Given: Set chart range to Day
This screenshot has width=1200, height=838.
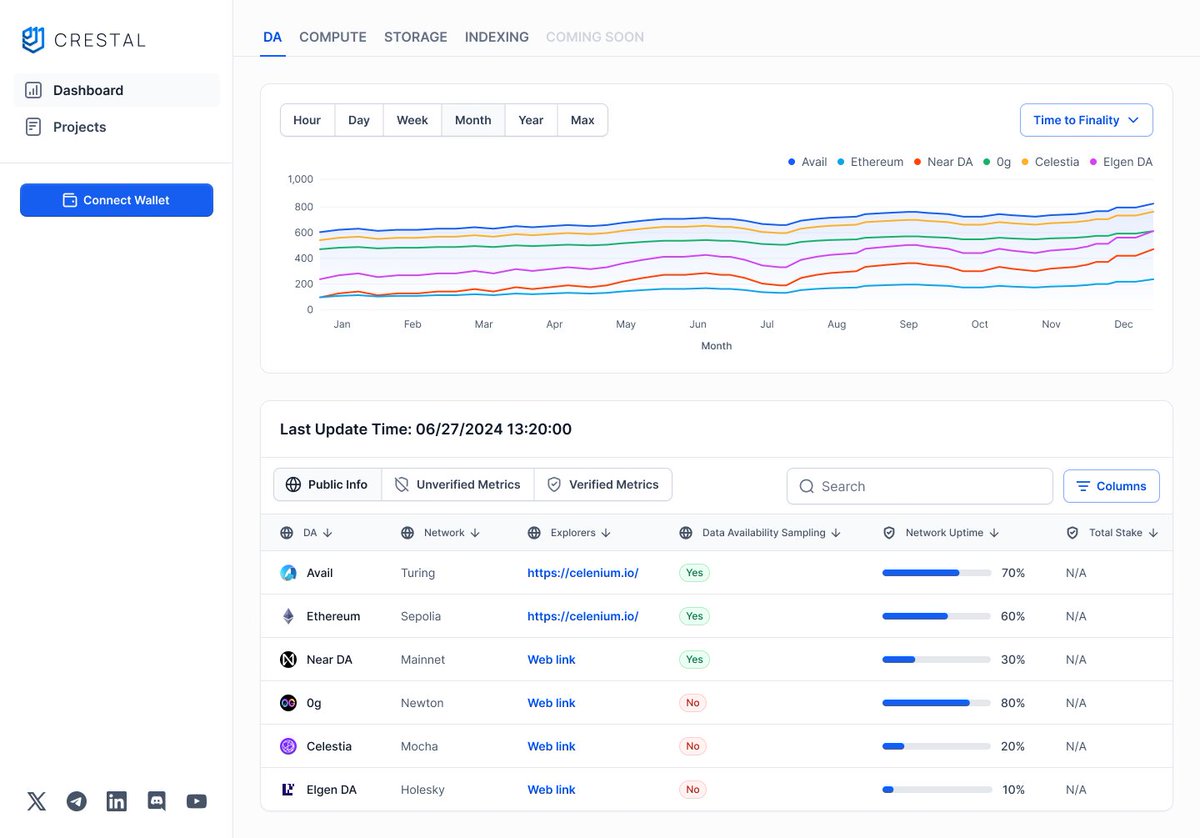Looking at the screenshot, I should pos(359,120).
